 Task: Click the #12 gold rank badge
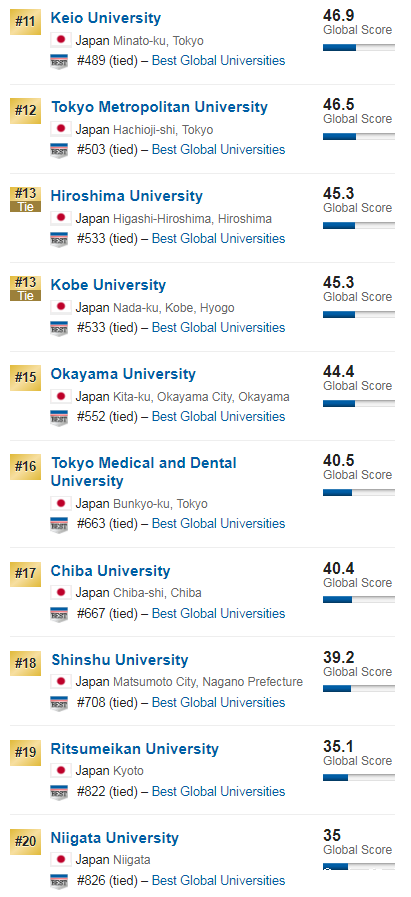(25, 111)
